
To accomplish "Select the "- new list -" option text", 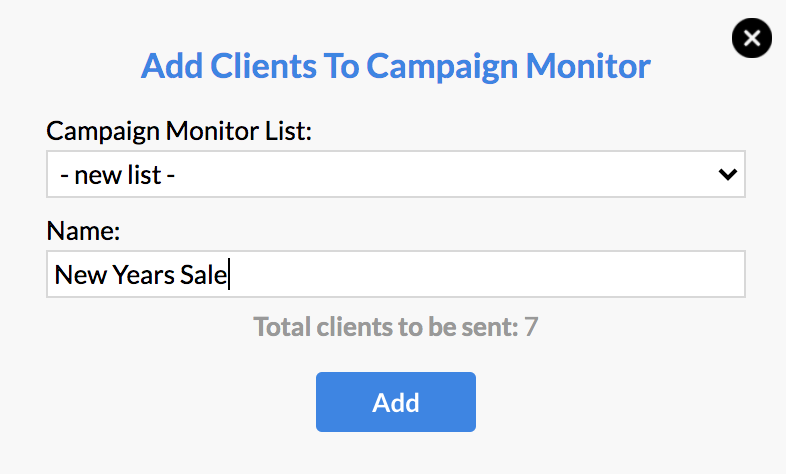I will click(x=117, y=175).
